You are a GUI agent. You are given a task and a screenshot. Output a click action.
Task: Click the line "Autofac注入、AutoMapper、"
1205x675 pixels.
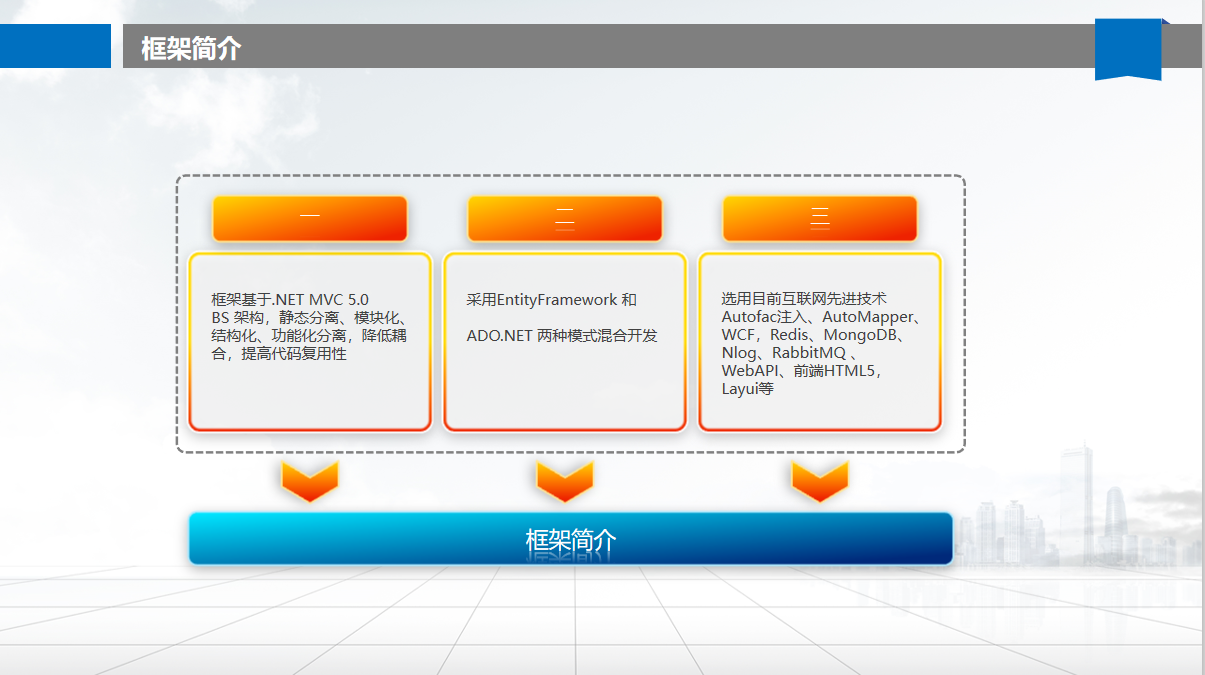point(822,317)
